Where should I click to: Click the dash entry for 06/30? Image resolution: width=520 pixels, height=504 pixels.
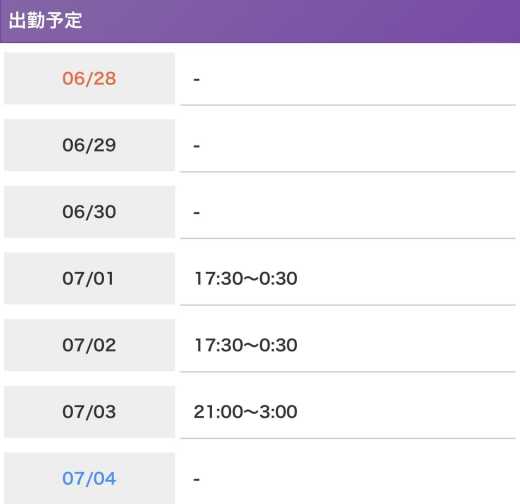(197, 213)
